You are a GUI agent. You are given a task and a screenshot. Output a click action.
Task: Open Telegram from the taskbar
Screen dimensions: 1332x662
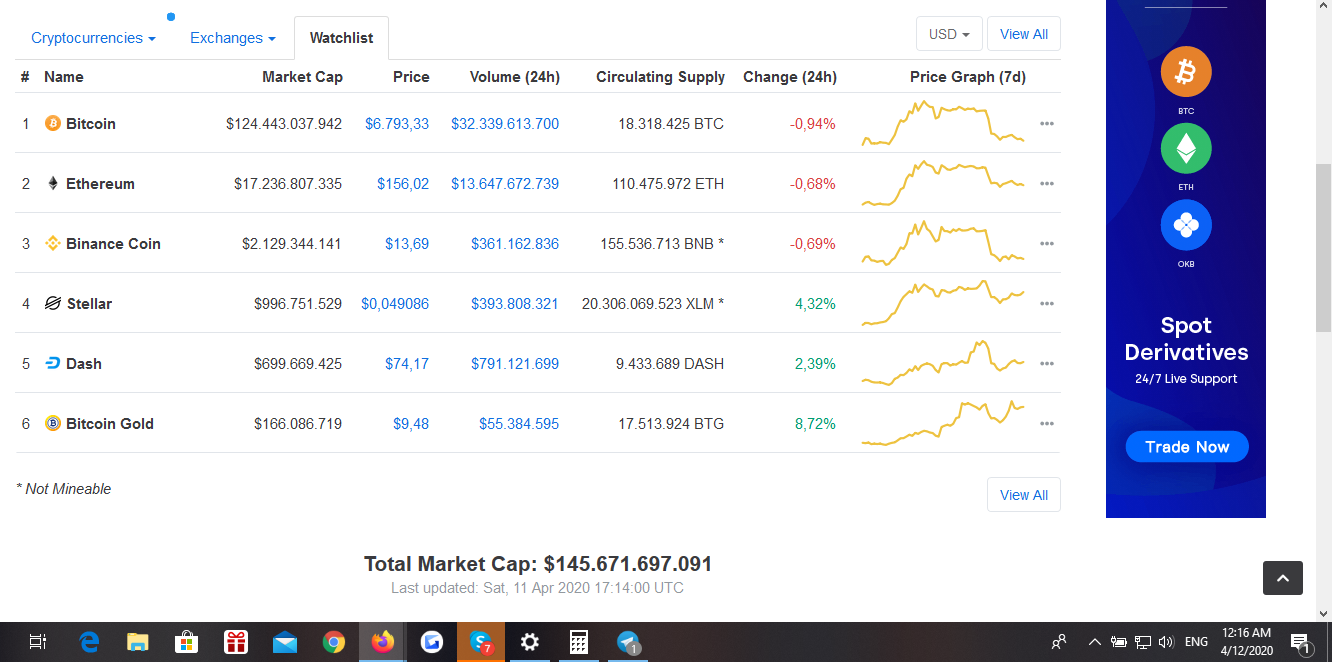pyautogui.click(x=628, y=642)
